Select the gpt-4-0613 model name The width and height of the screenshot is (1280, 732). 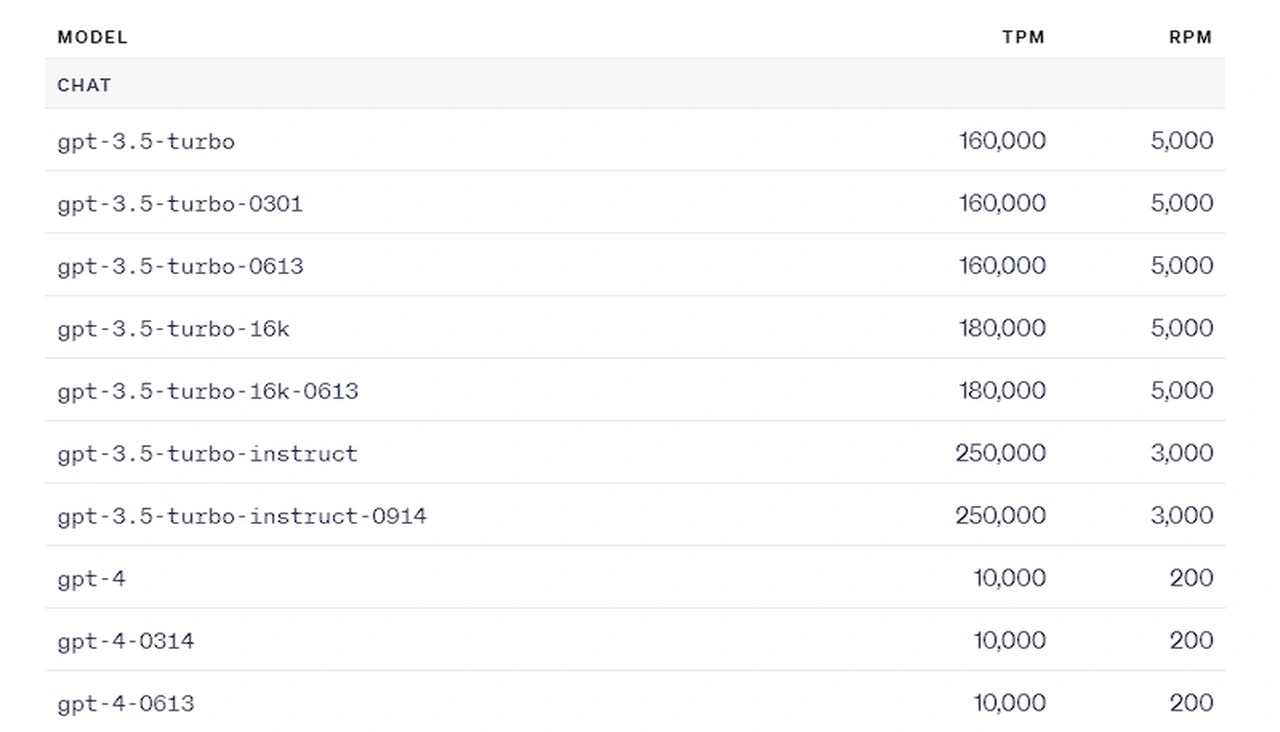pyautogui.click(x=125, y=703)
